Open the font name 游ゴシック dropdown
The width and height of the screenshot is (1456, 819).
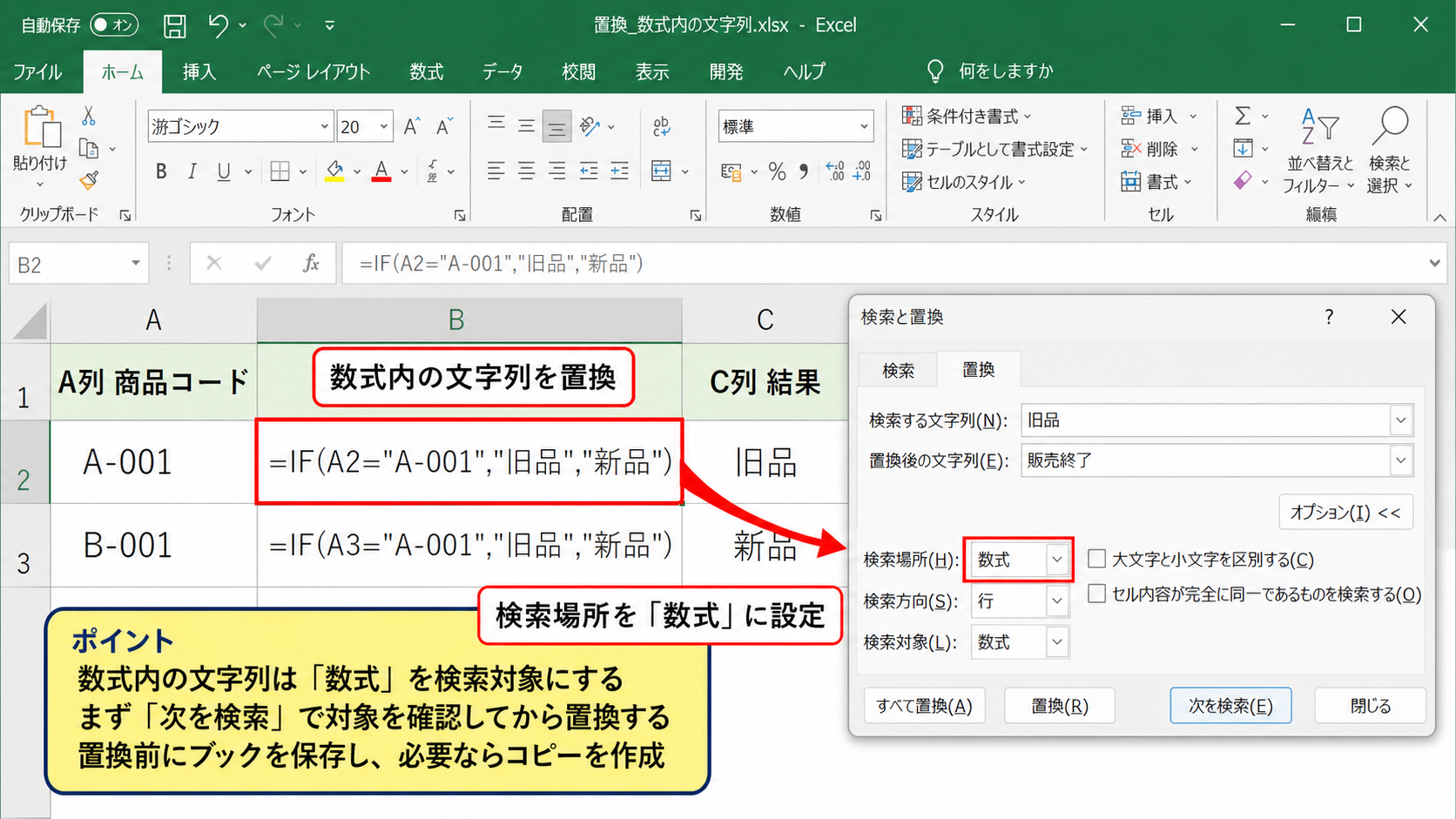tap(324, 127)
